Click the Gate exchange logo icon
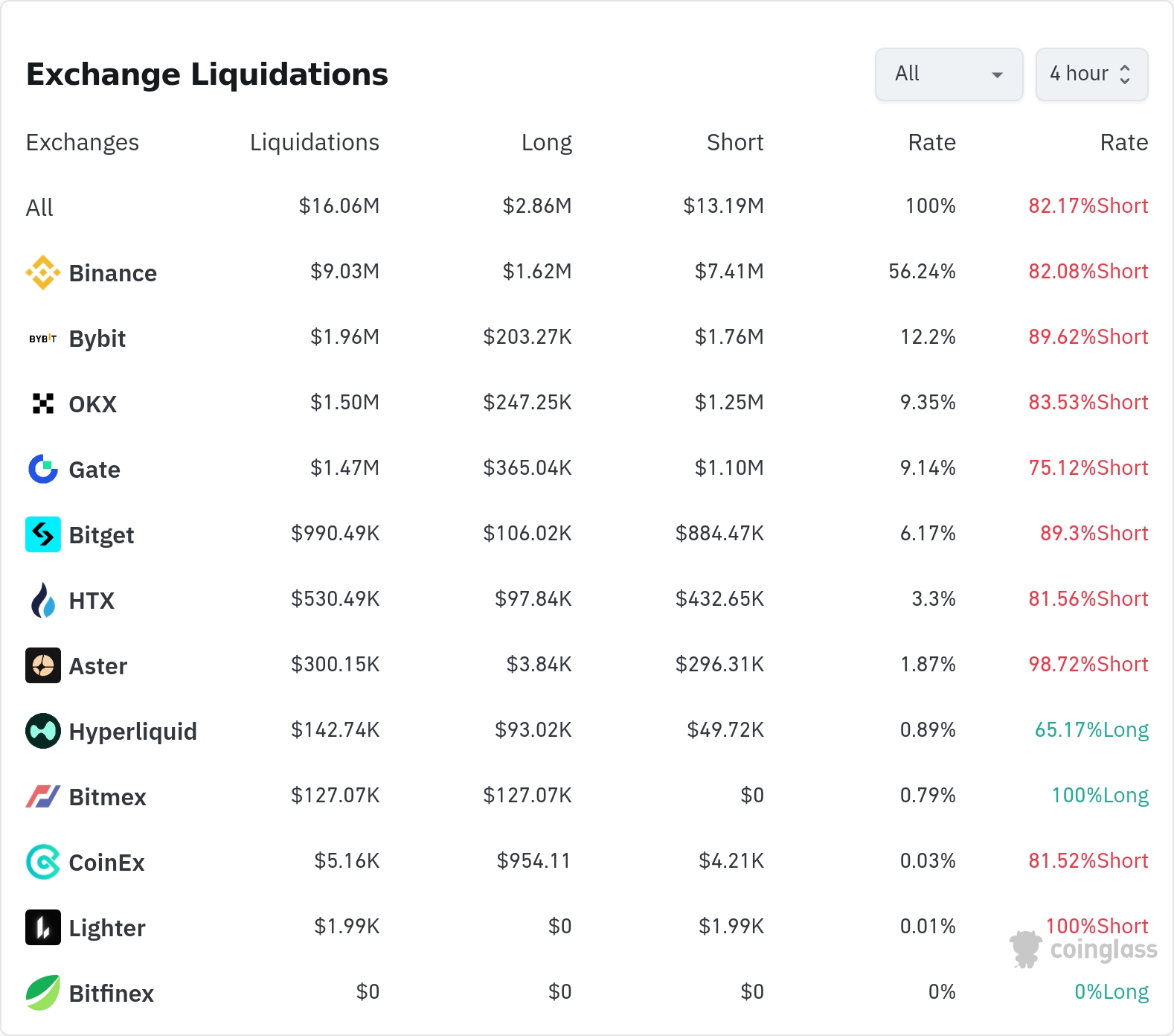The image size is (1174, 1036). coord(42,469)
